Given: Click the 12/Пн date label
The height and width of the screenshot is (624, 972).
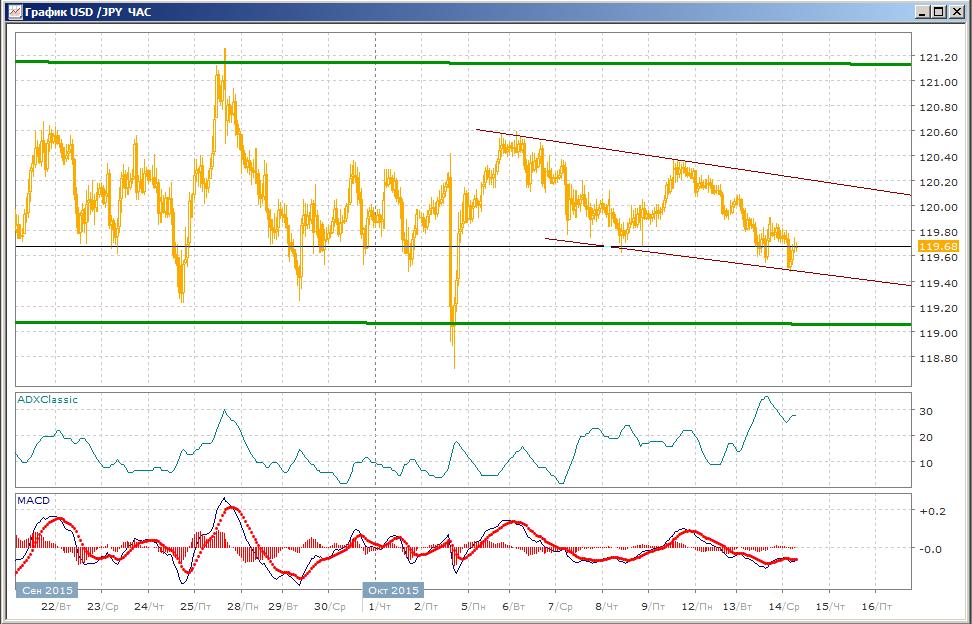Looking at the screenshot, I should 697,607.
